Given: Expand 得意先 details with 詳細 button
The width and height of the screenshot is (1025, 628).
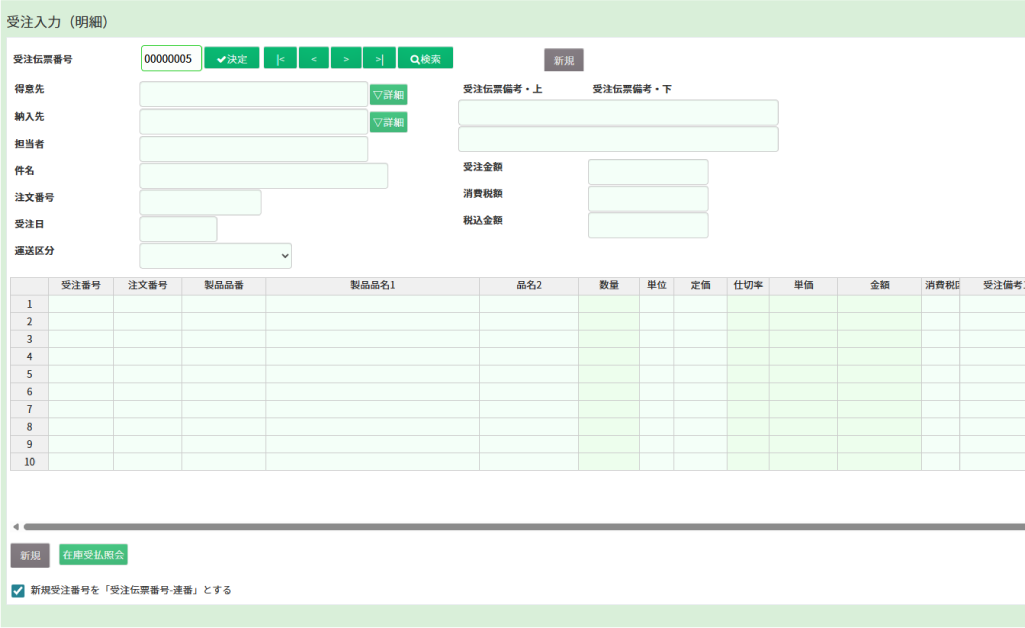Looking at the screenshot, I should pos(388,95).
